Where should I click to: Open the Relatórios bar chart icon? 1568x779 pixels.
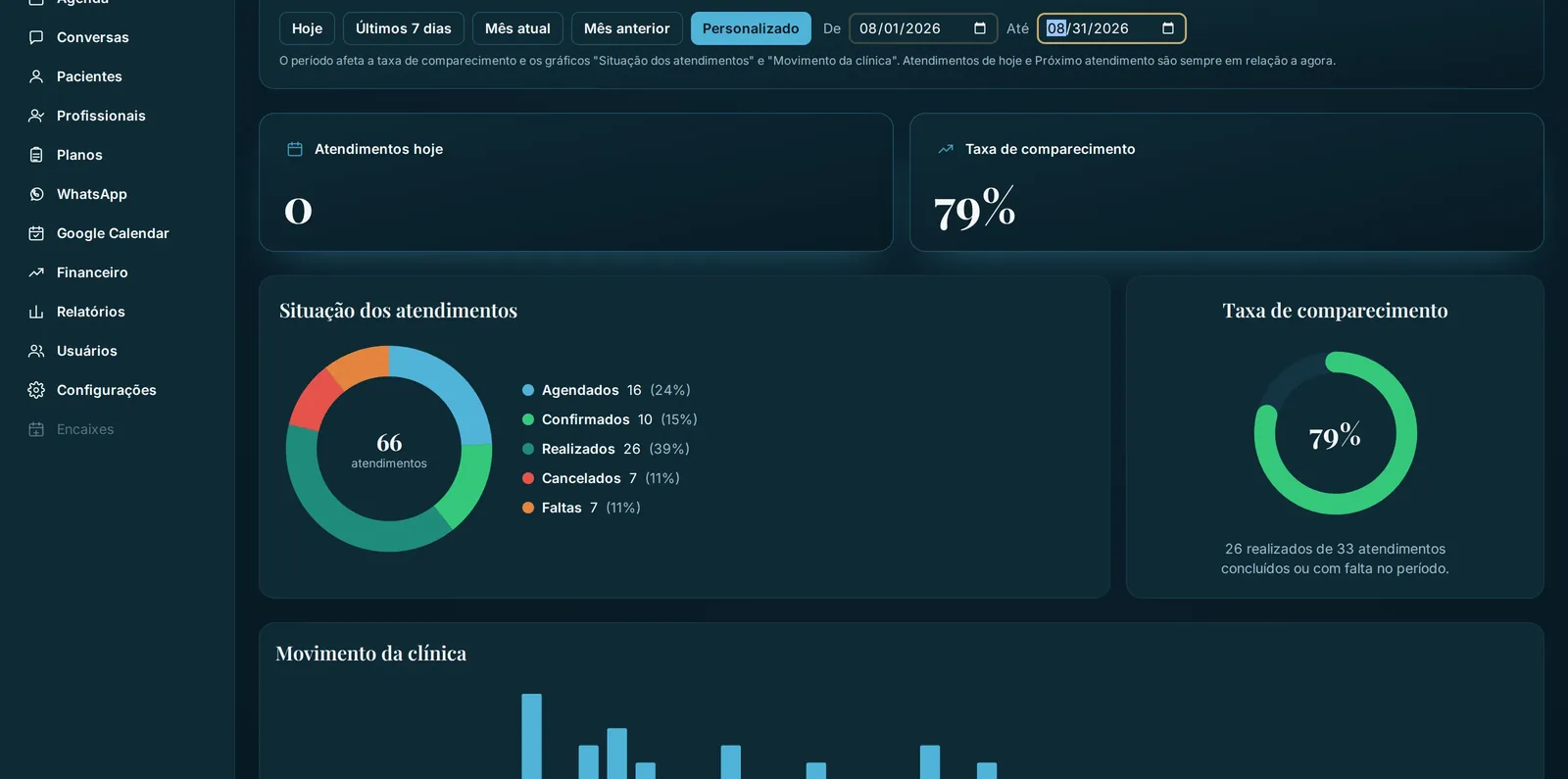coord(36,312)
